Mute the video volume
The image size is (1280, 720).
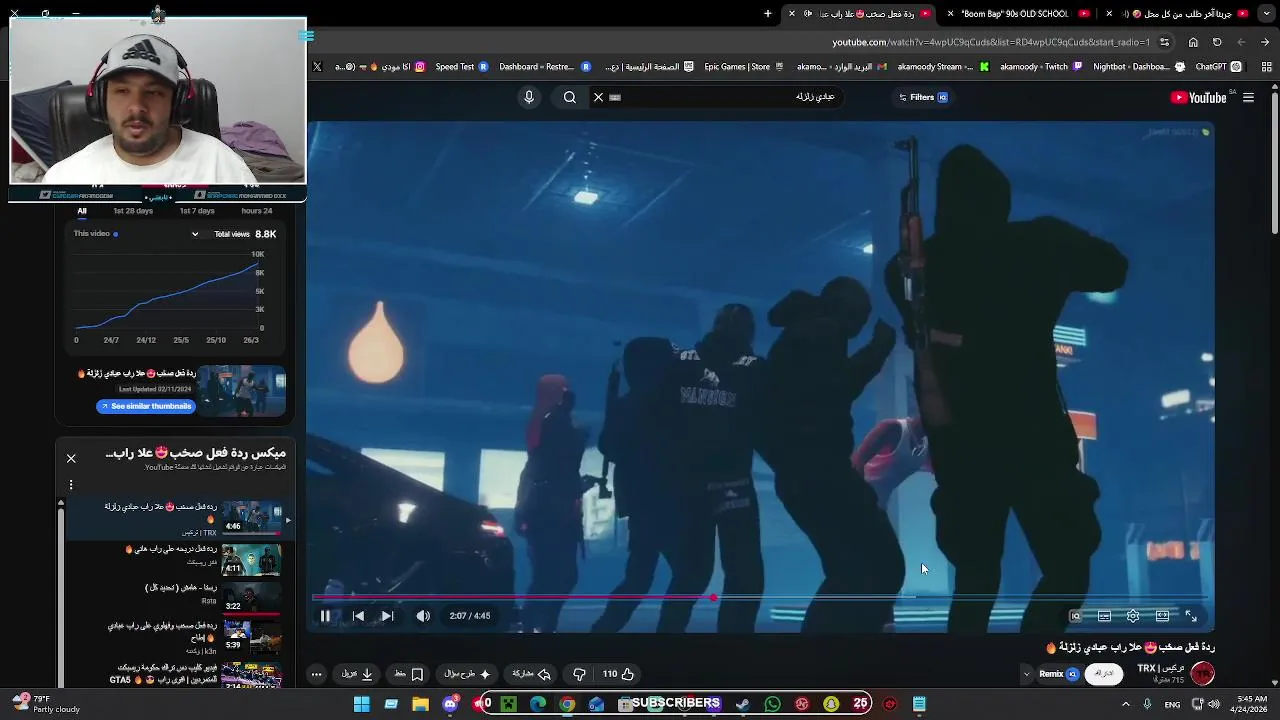[x=423, y=616]
